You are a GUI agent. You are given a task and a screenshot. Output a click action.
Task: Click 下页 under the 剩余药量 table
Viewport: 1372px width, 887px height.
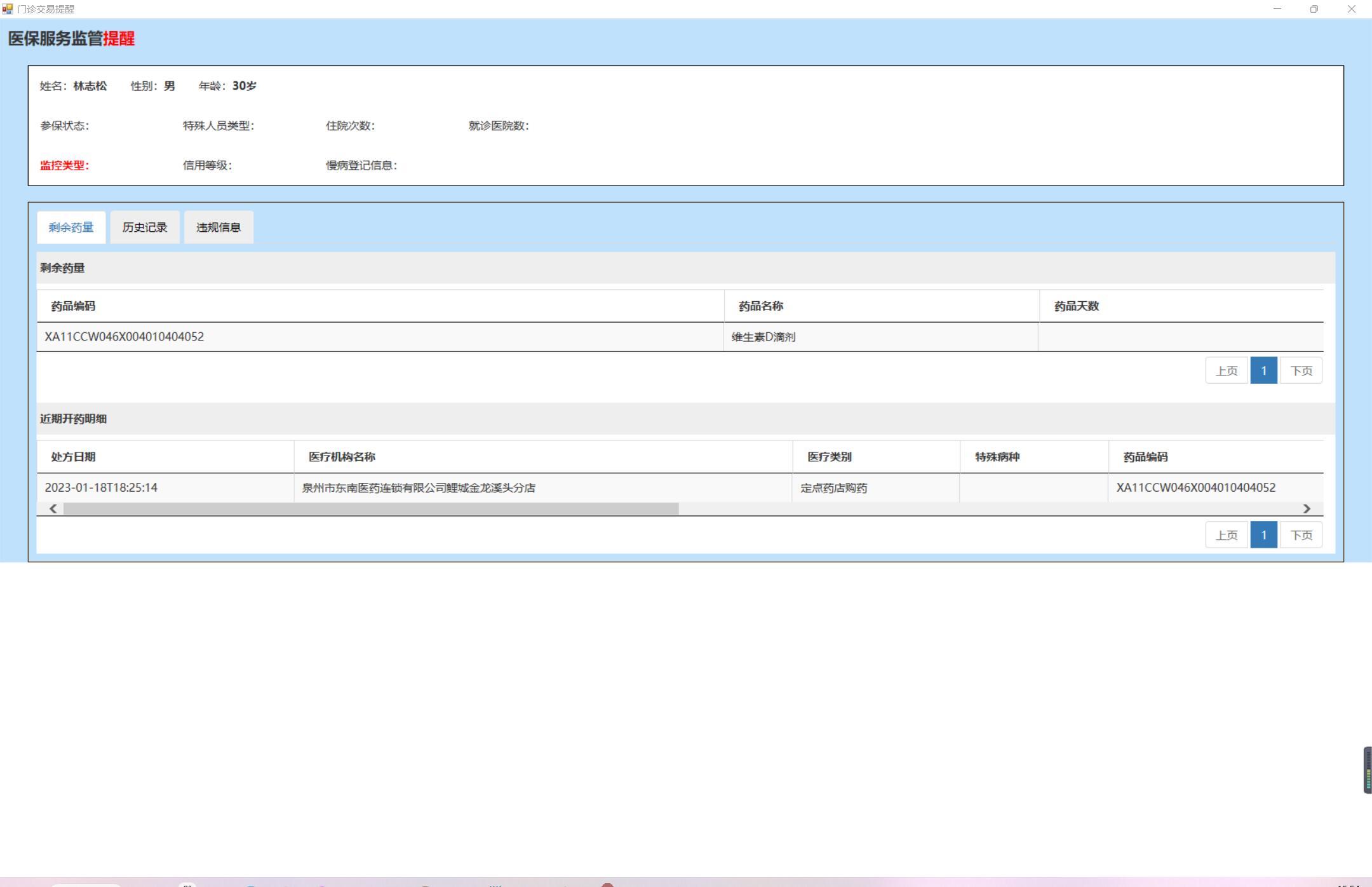point(1301,371)
